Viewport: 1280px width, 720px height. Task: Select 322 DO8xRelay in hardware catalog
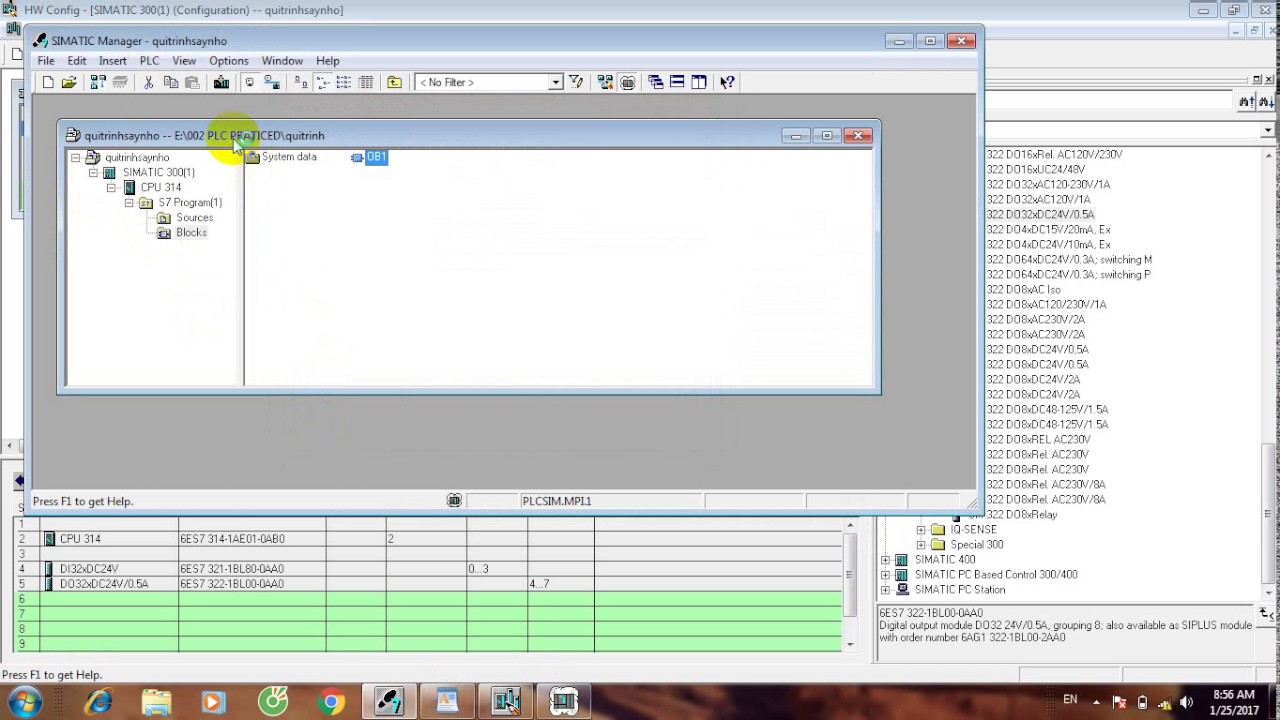[x=1022, y=515]
